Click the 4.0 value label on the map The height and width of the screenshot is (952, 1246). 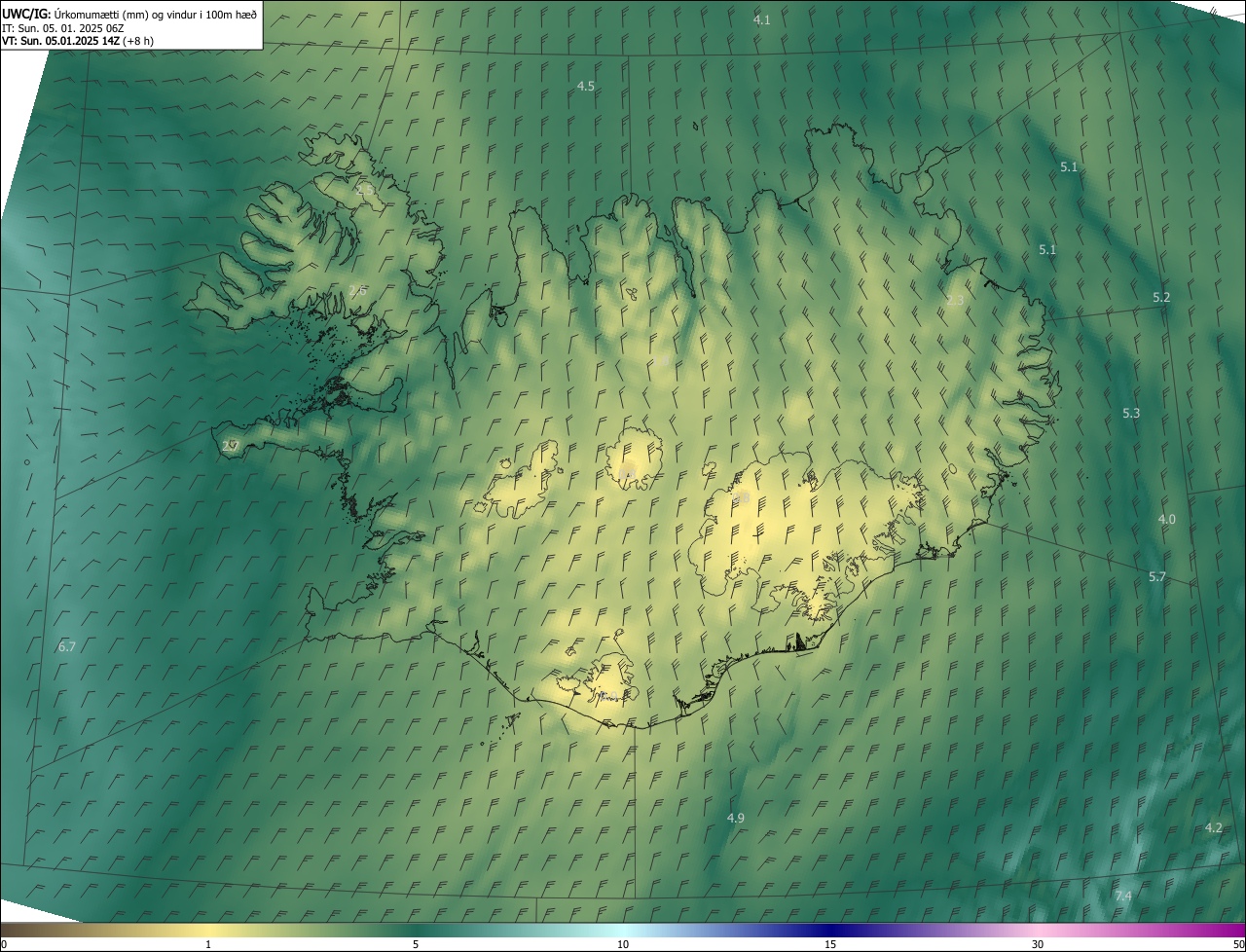pos(1166,520)
